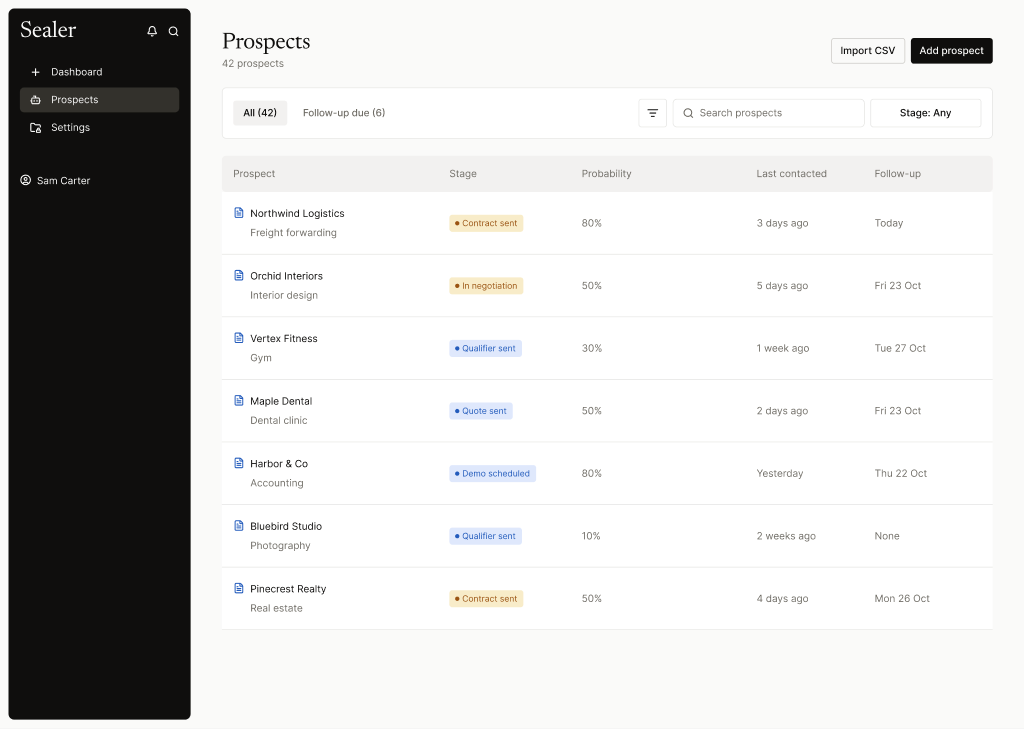Sort by the Probability column header

607,174
